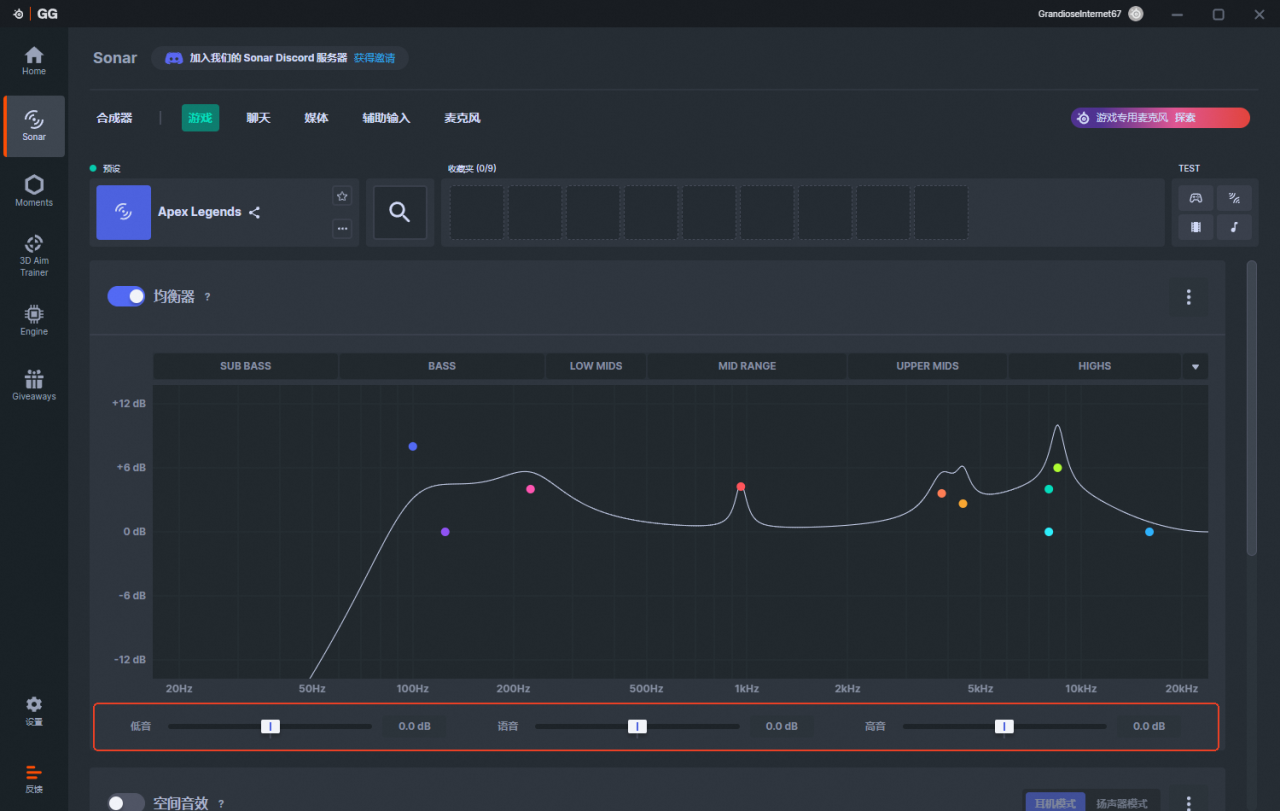Click the 低音 bass slider handle
The image size is (1280, 811).
[x=270, y=726]
